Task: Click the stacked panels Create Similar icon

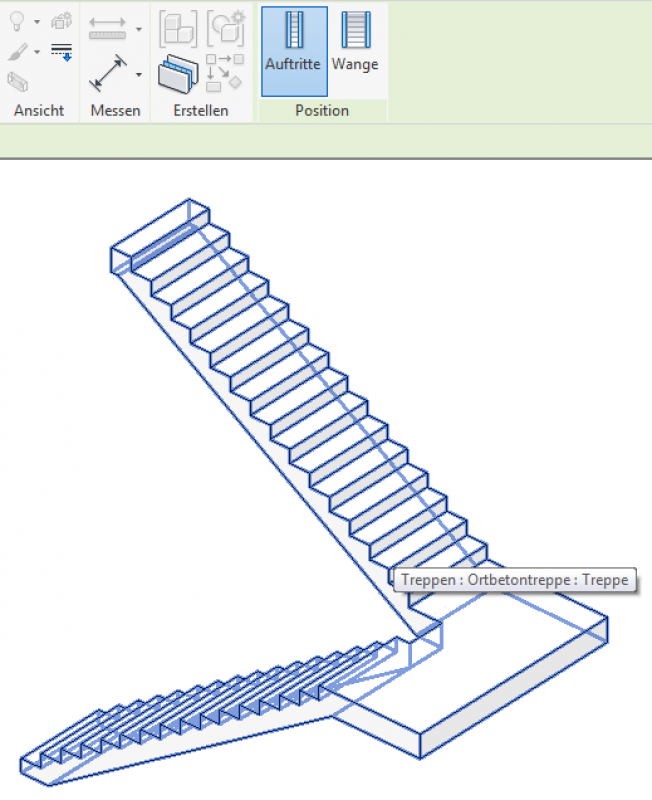Action: [179, 74]
